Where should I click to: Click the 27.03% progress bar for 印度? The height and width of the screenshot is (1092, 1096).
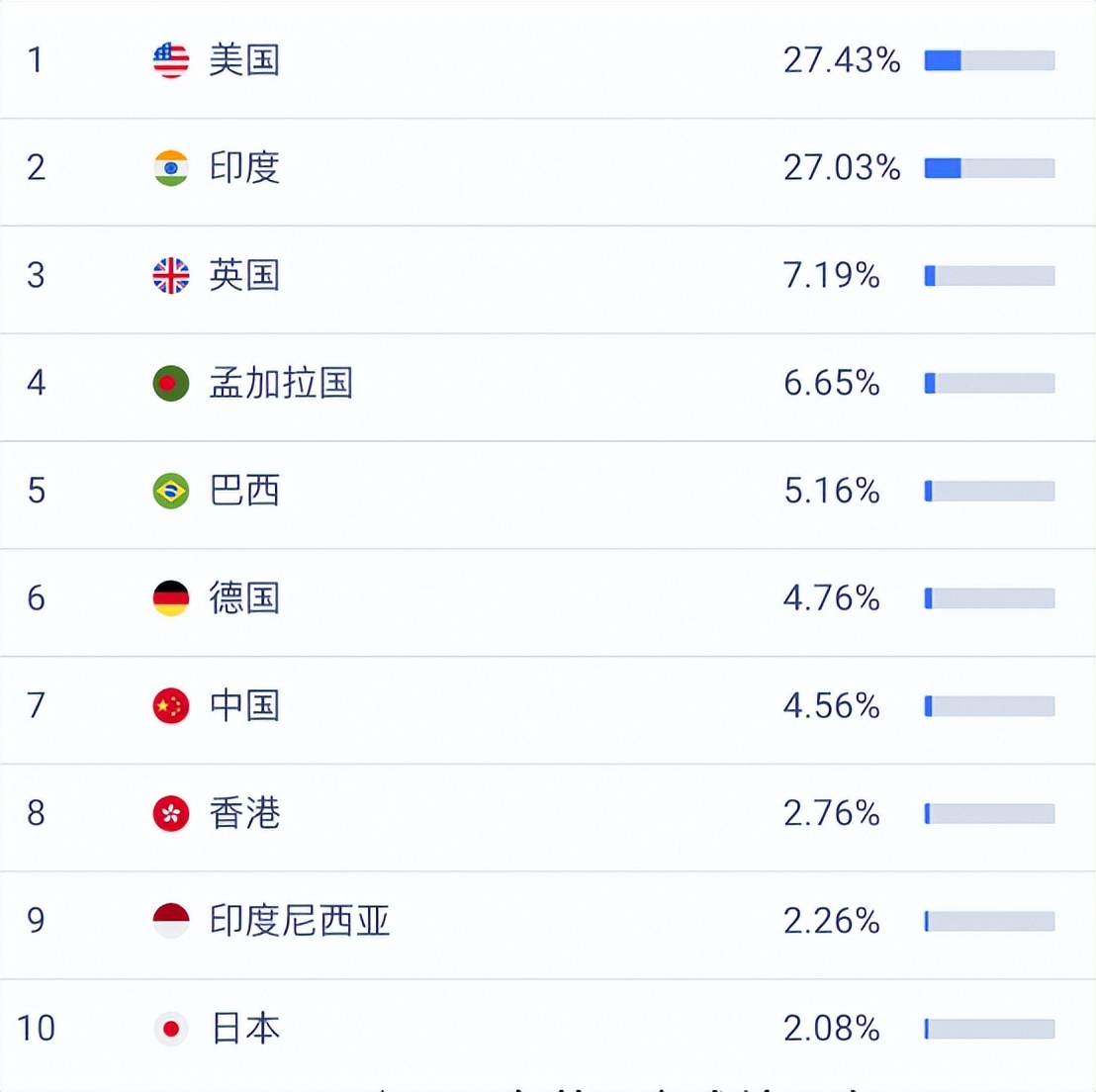coord(989,169)
